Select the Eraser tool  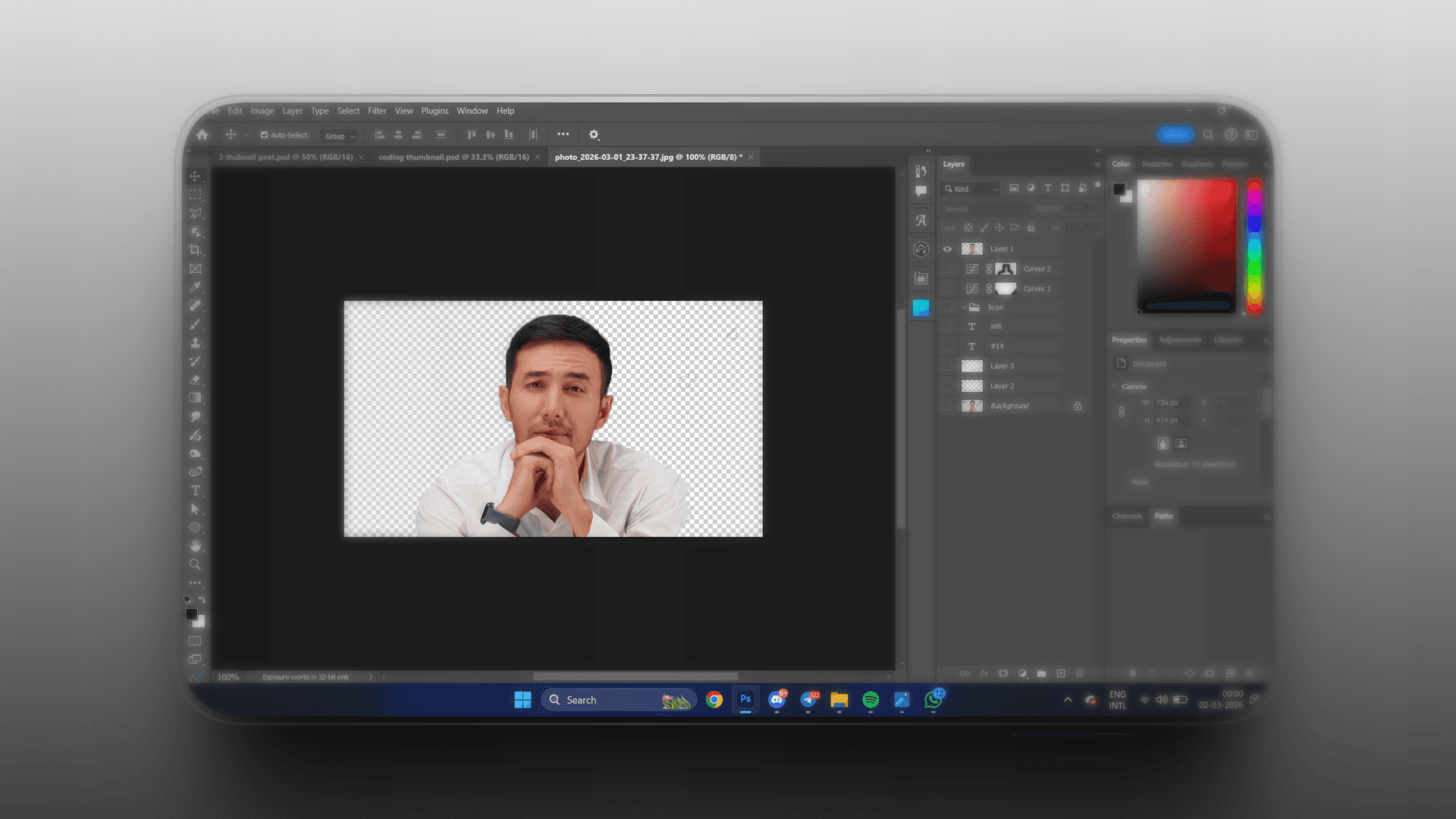pyautogui.click(x=196, y=379)
